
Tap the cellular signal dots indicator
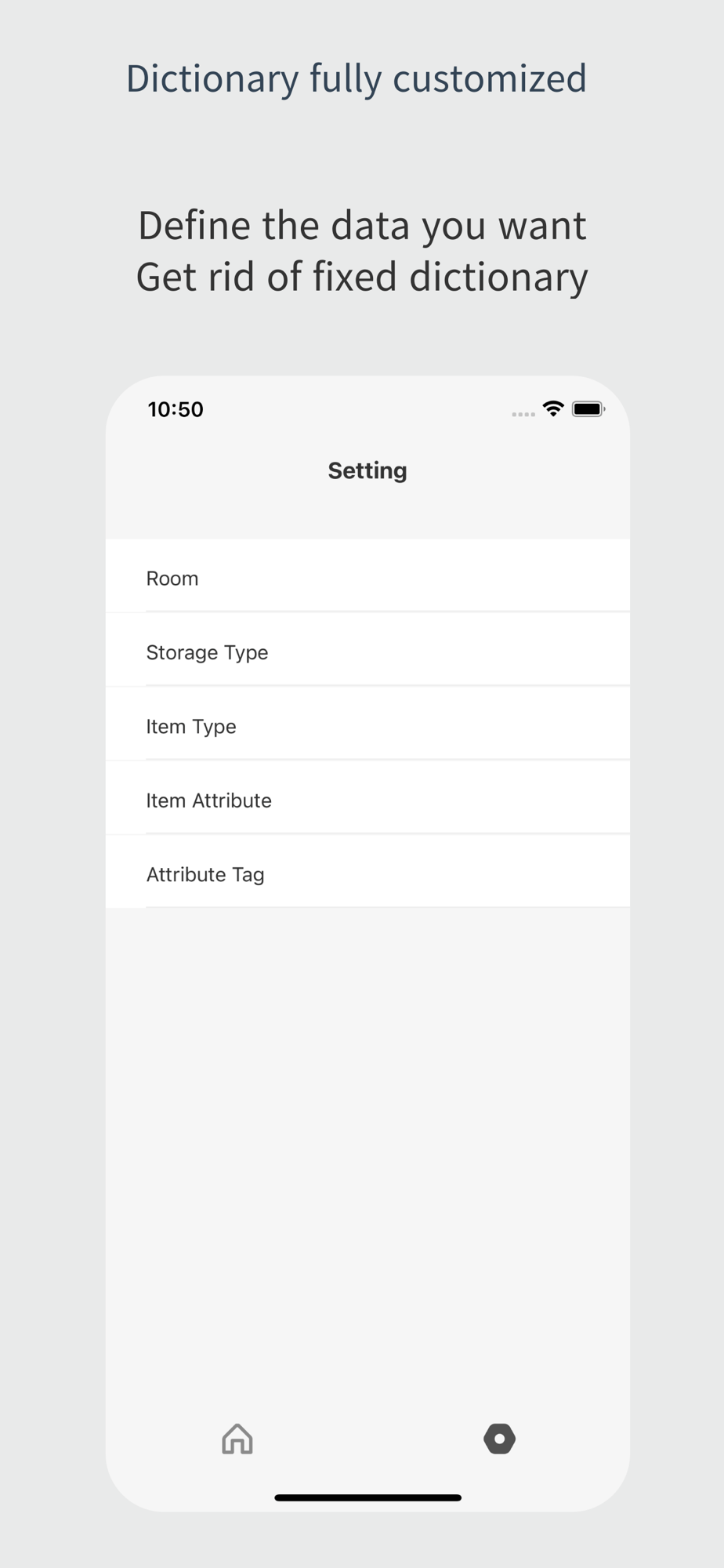point(523,414)
